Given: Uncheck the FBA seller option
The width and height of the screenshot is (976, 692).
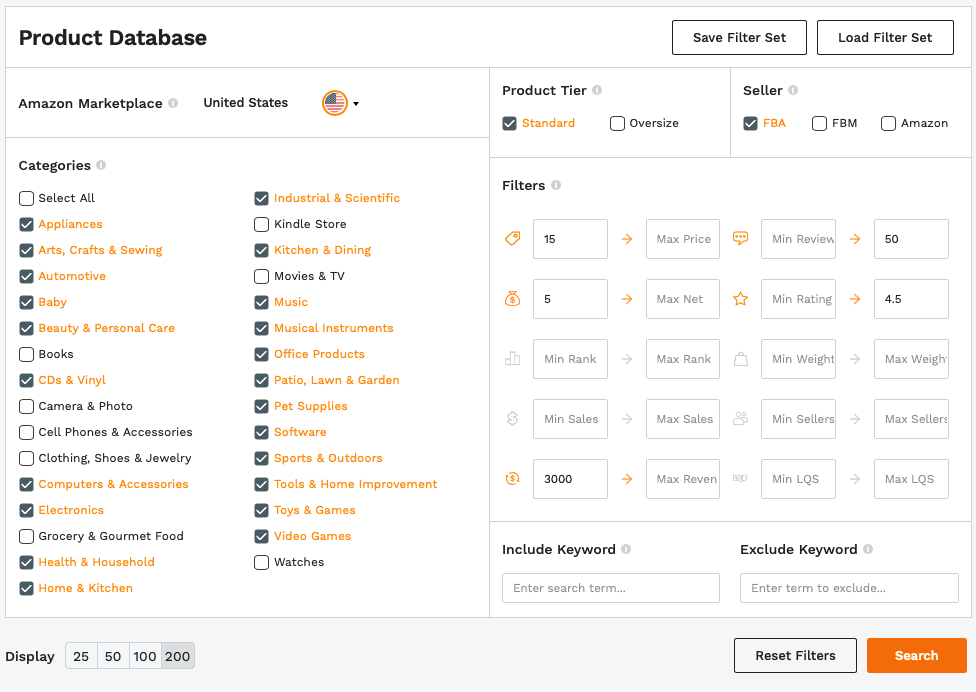Looking at the screenshot, I should (751, 123).
